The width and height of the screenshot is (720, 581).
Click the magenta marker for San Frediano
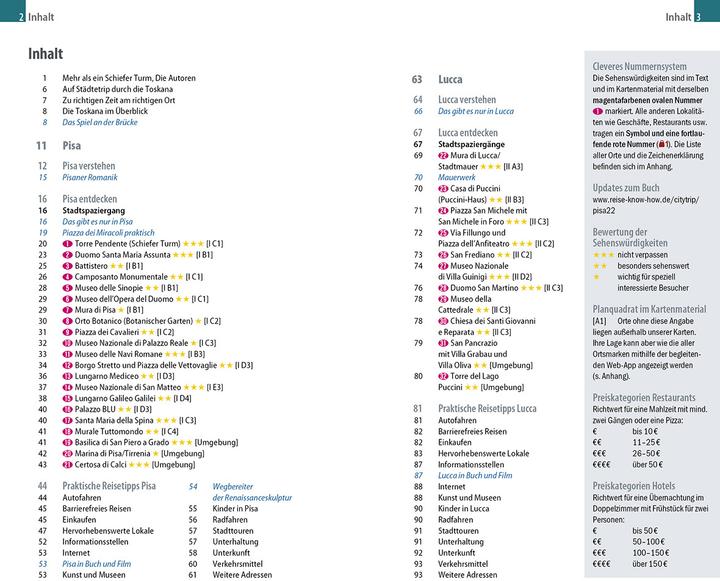click(443, 255)
